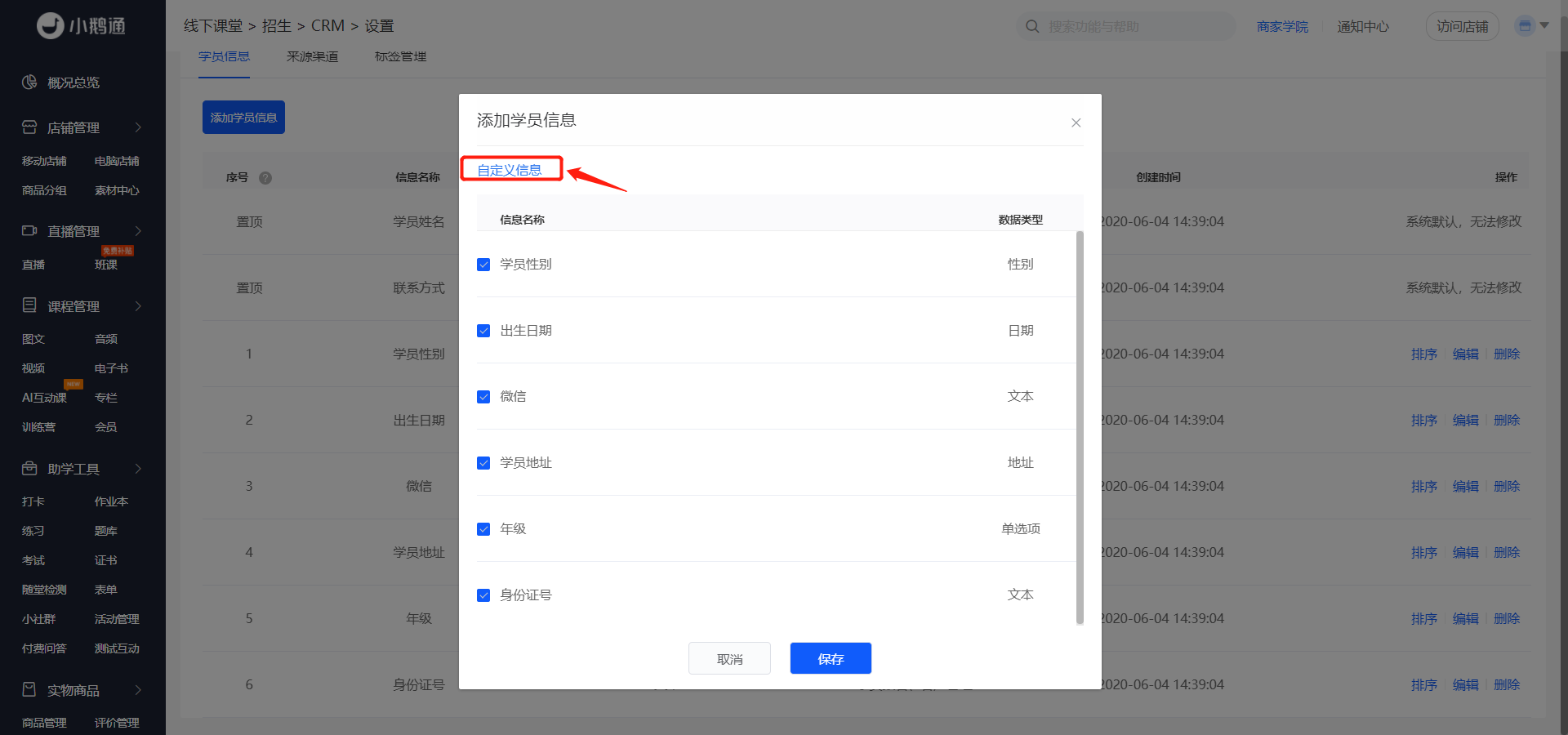Click the 保存 button

[x=831, y=658]
